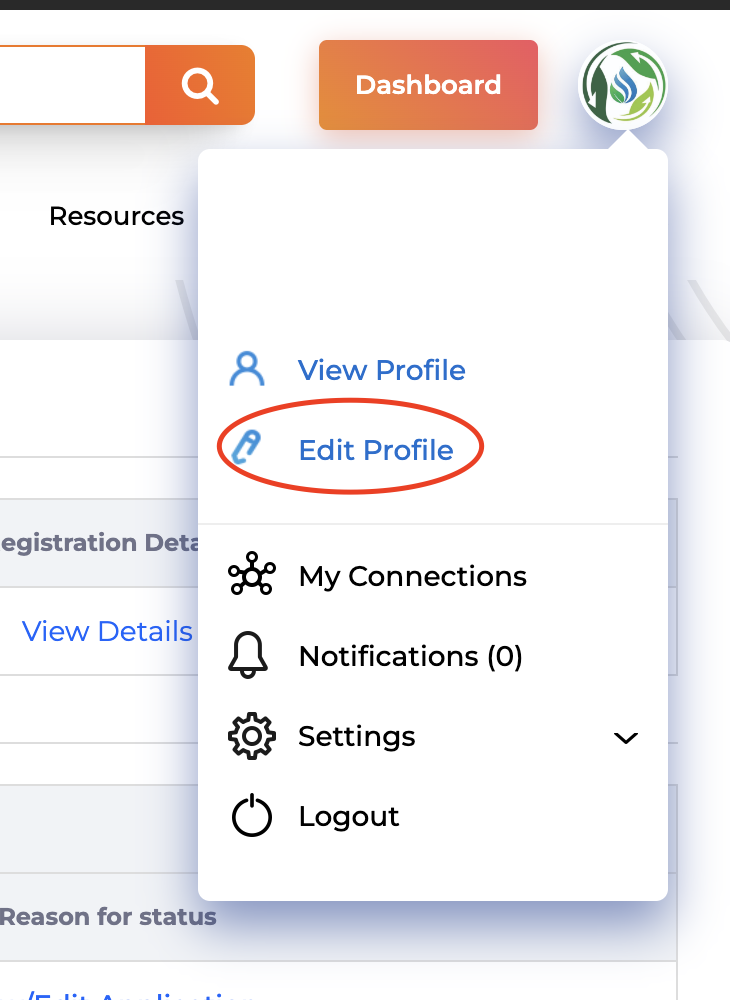The width and height of the screenshot is (730, 1000).
Task: Select Notifications (0) menu item
Action: coord(410,656)
